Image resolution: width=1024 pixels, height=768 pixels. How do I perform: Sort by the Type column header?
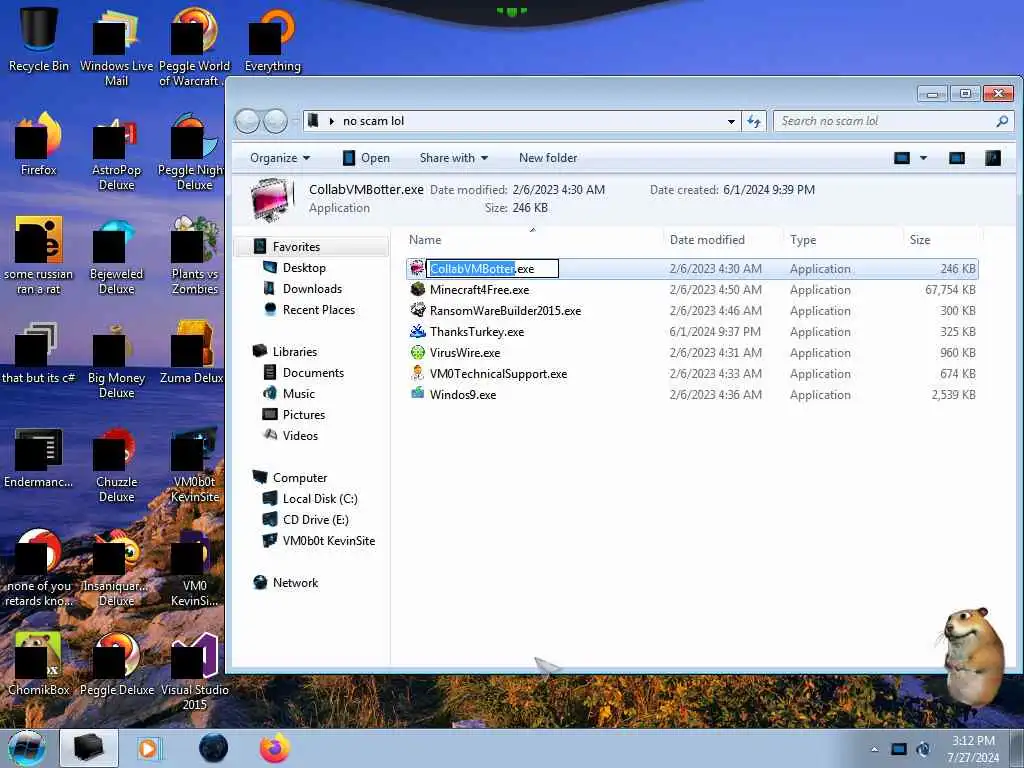pyautogui.click(x=843, y=240)
